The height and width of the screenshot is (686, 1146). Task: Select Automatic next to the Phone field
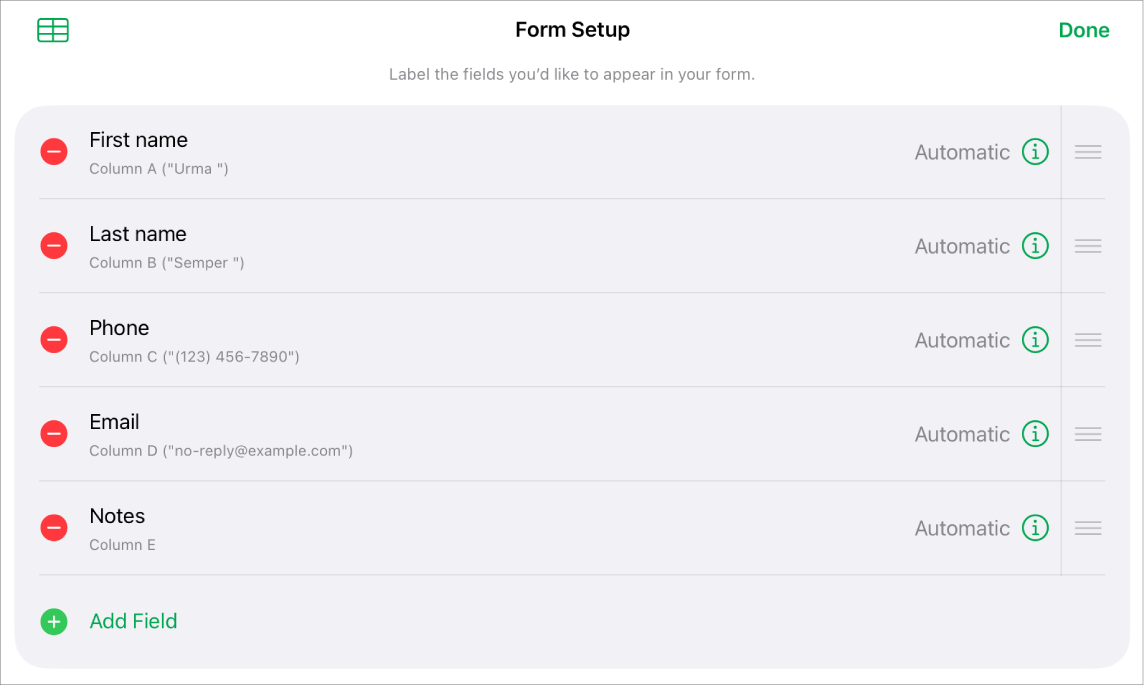pyautogui.click(x=962, y=339)
